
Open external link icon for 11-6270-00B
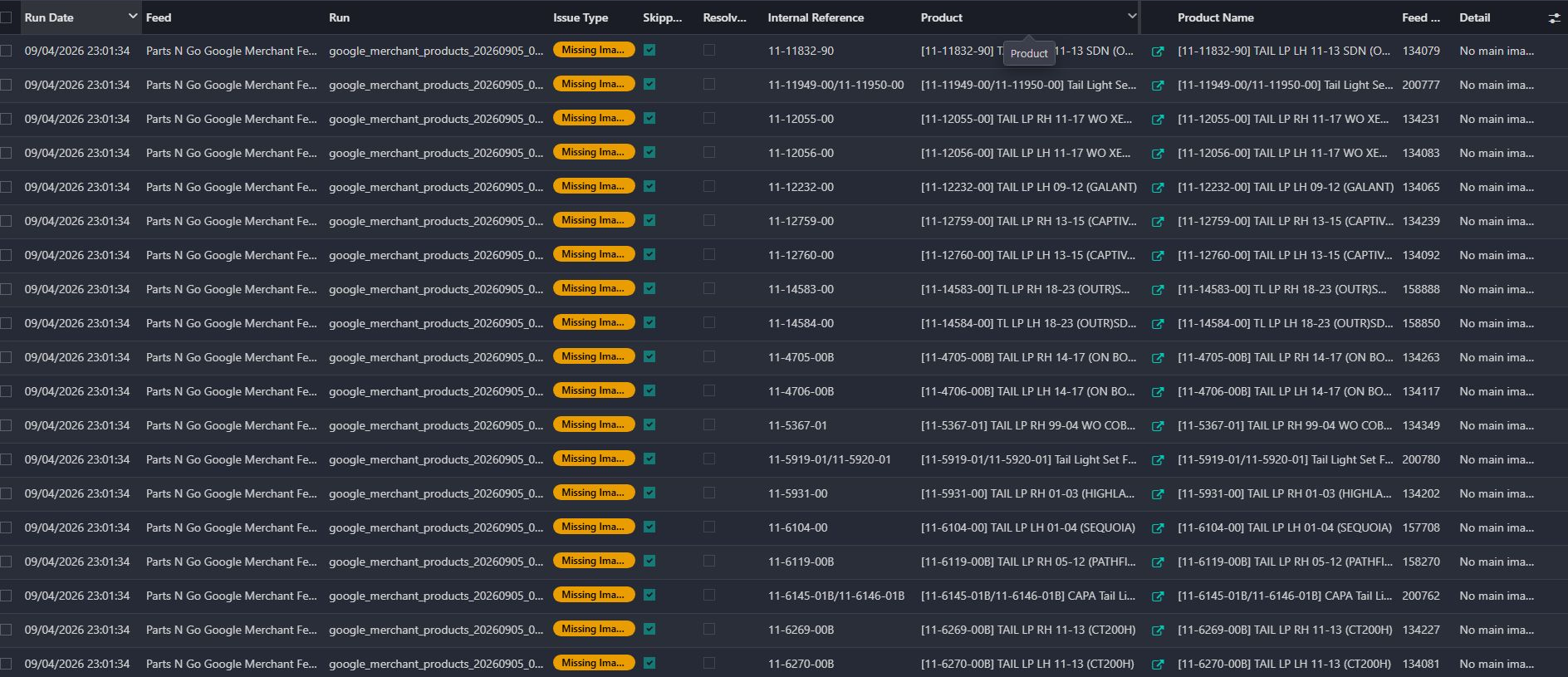tap(1158, 665)
